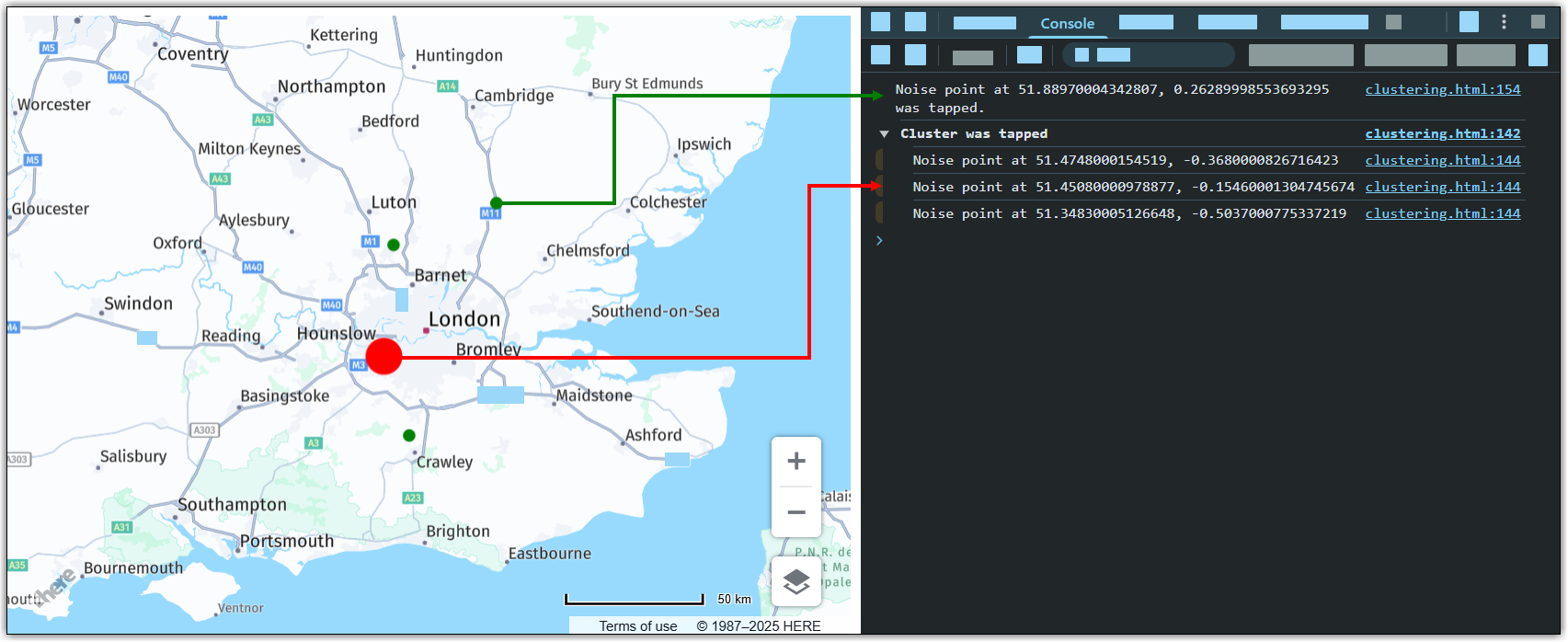The image size is (1568, 642).
Task: Click the Southend-on-Sea label
Action: coord(655,311)
